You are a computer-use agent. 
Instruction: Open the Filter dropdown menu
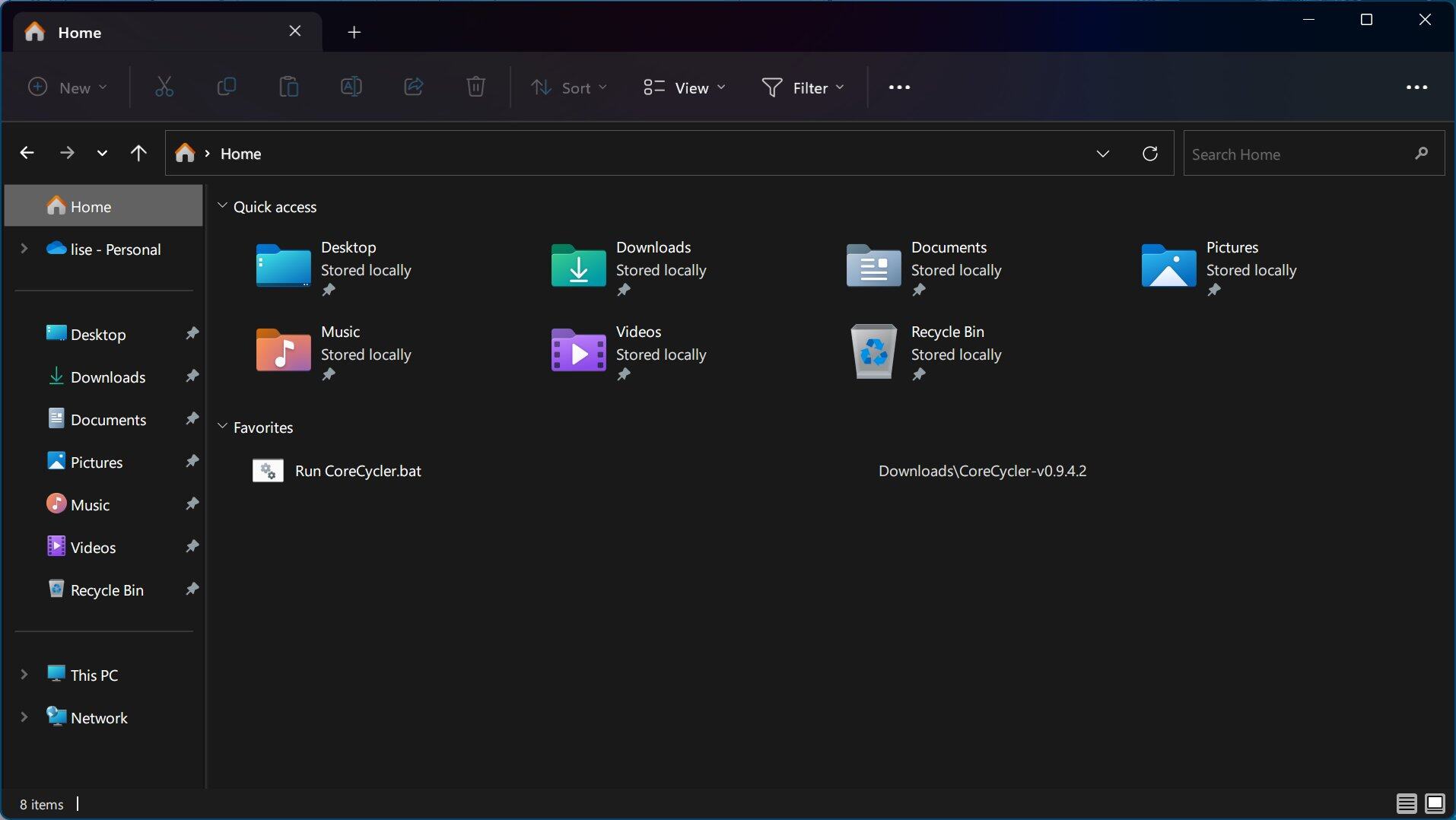[803, 87]
